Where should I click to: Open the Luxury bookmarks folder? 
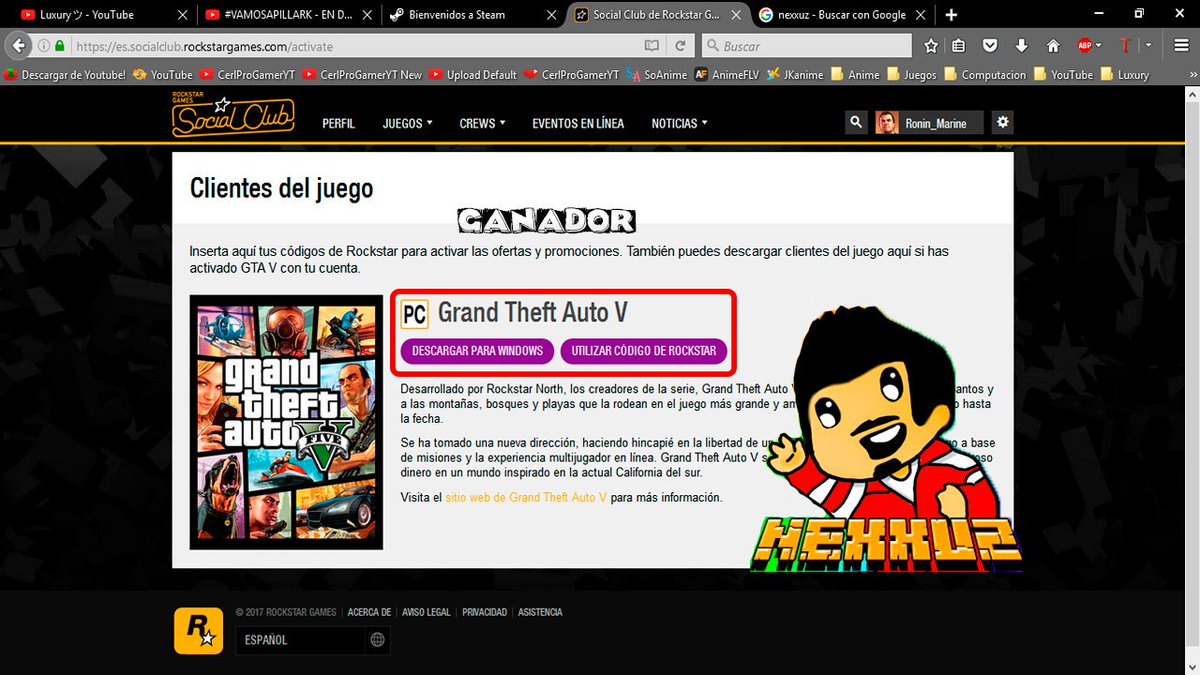click(x=1124, y=75)
